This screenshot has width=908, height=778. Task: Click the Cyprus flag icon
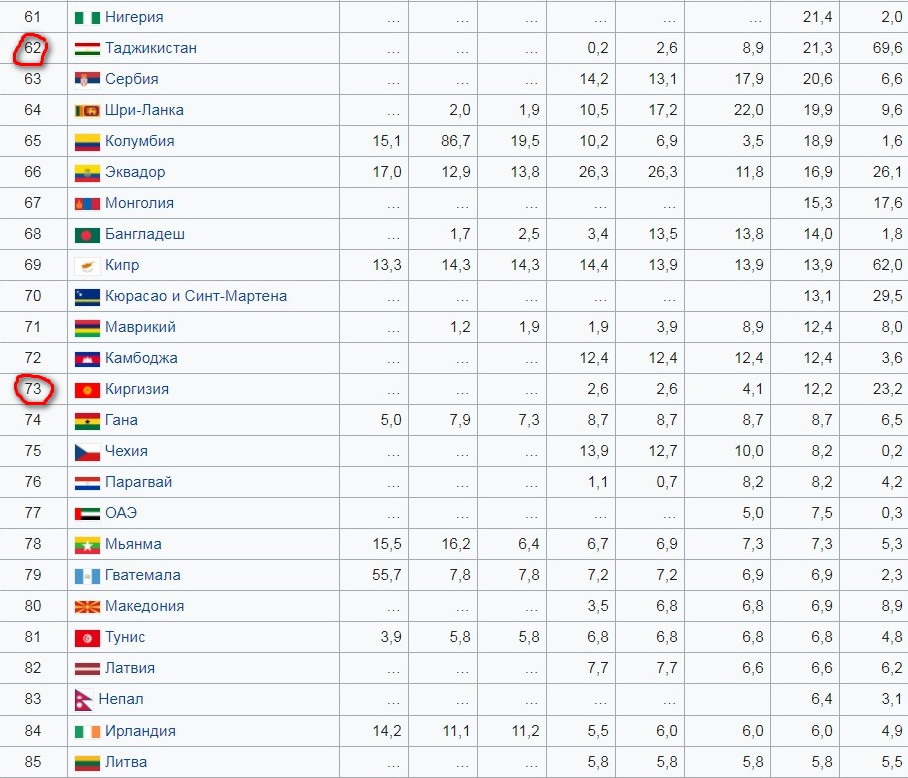[87, 265]
